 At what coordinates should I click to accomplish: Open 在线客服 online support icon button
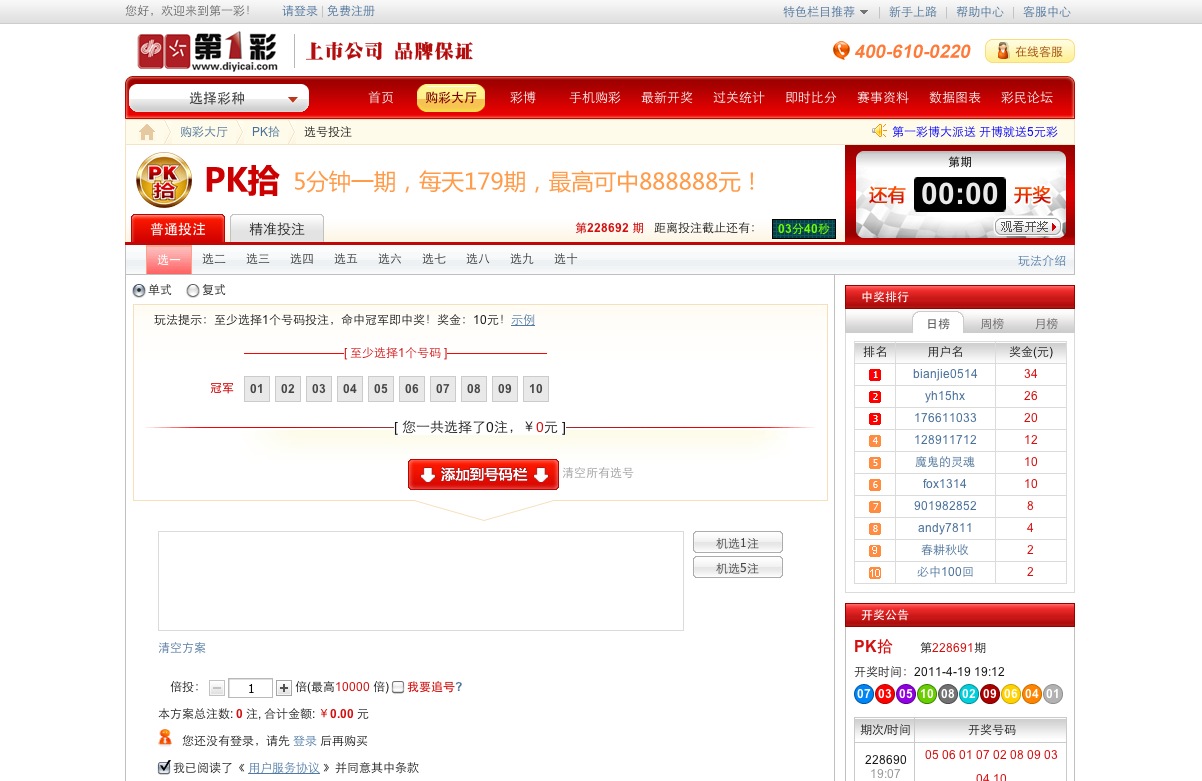pos(1030,52)
